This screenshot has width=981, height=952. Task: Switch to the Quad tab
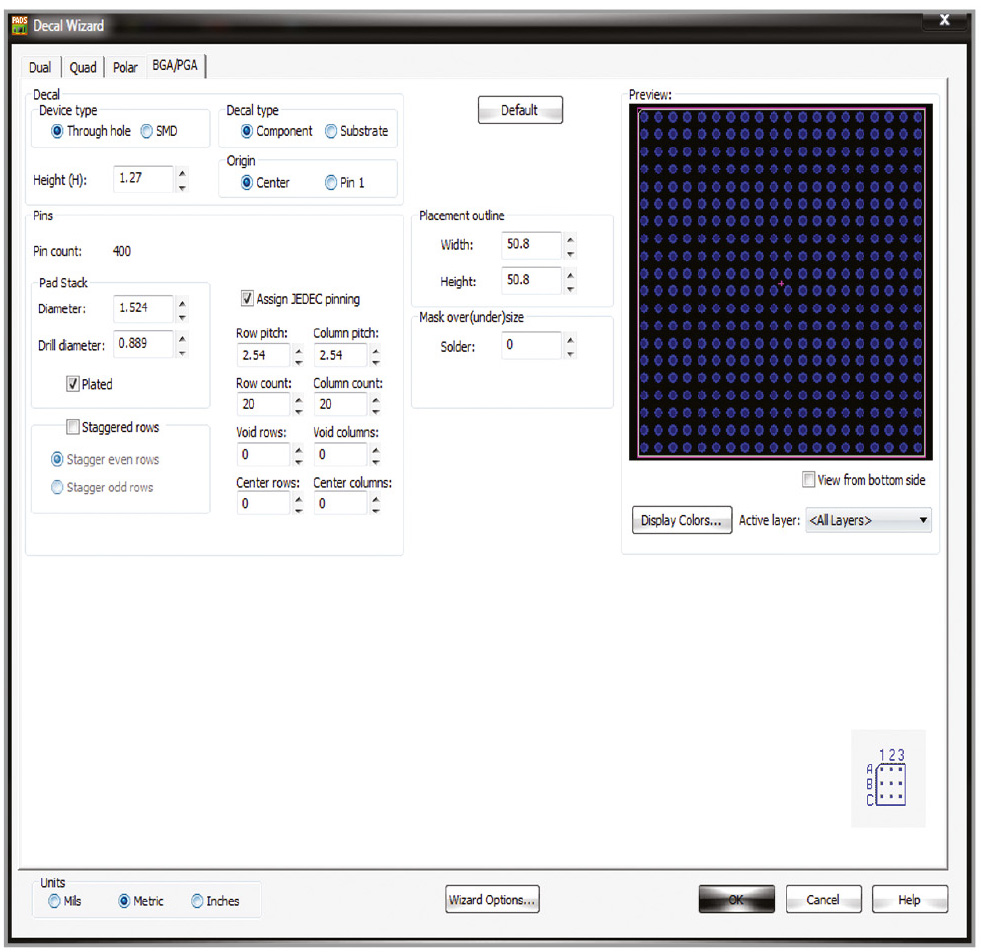(x=83, y=67)
